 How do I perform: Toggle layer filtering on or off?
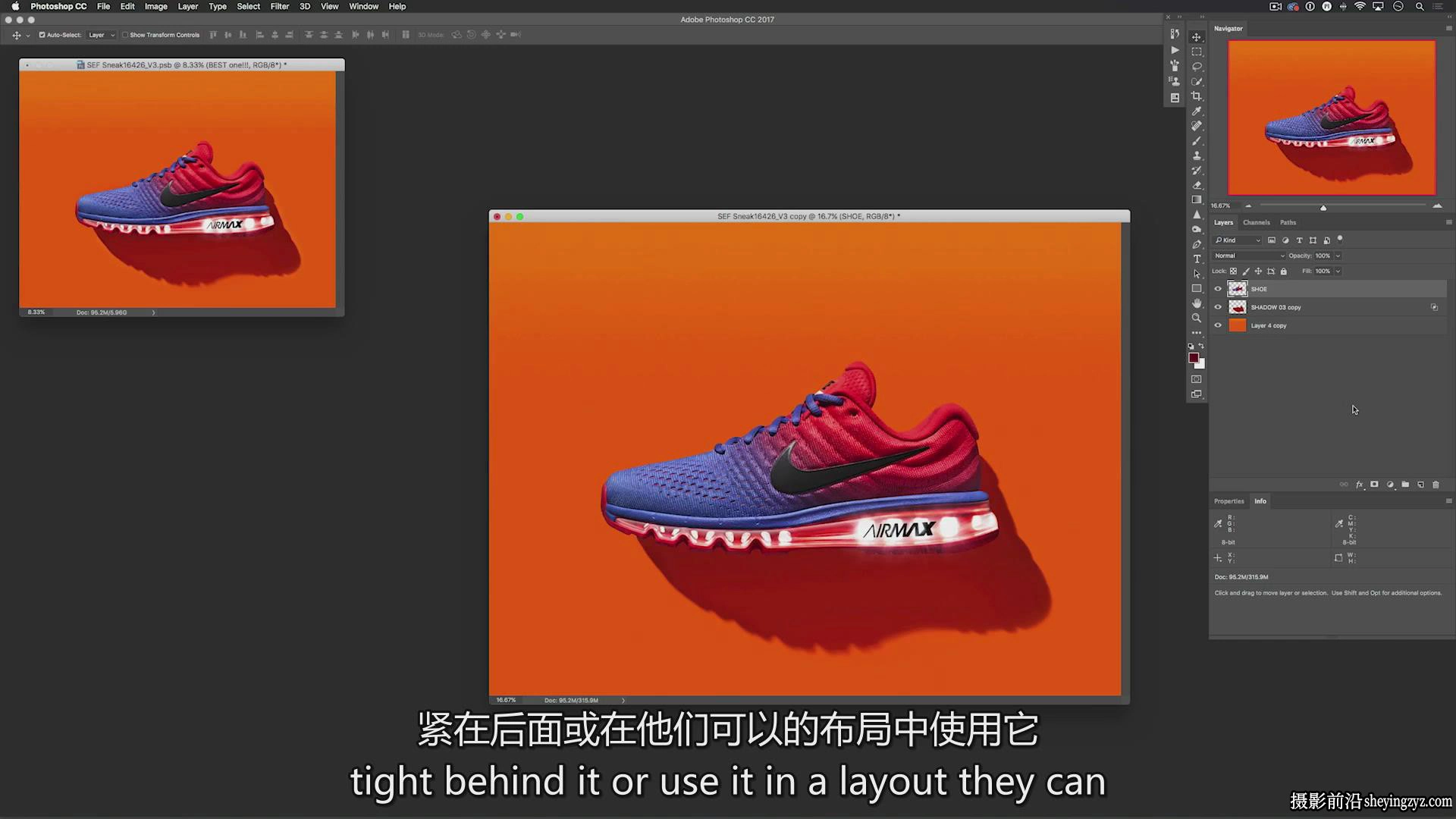pyautogui.click(x=1340, y=239)
